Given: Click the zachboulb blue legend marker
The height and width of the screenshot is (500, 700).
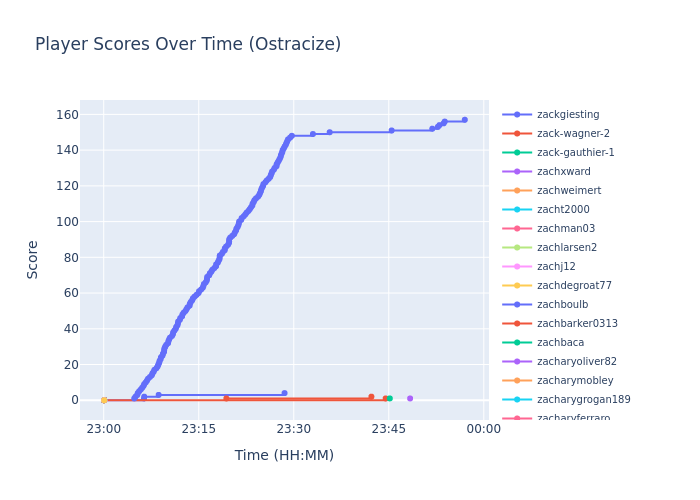Looking at the screenshot, I should pos(517,305).
